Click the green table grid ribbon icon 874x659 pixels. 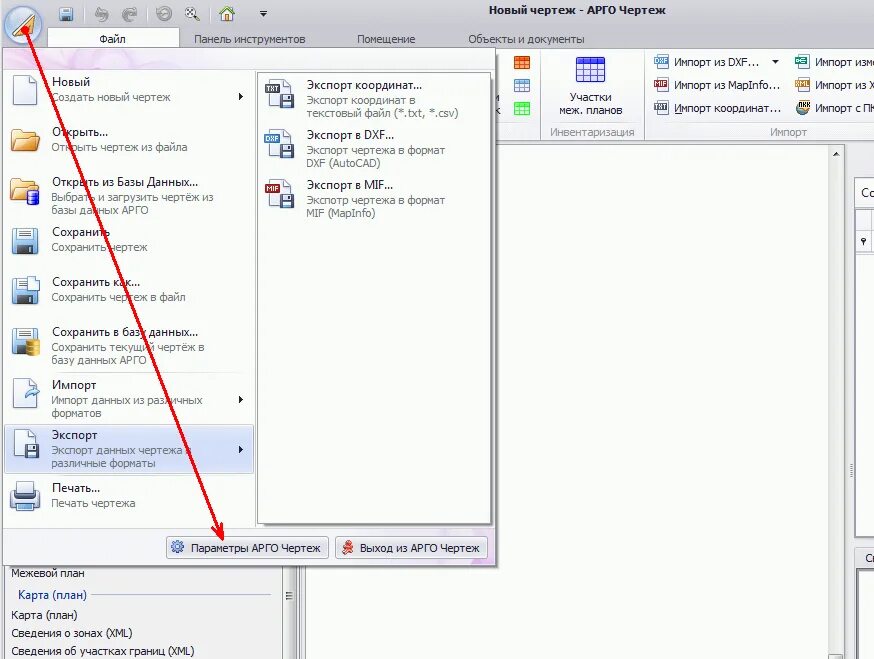pyautogui.click(x=522, y=108)
